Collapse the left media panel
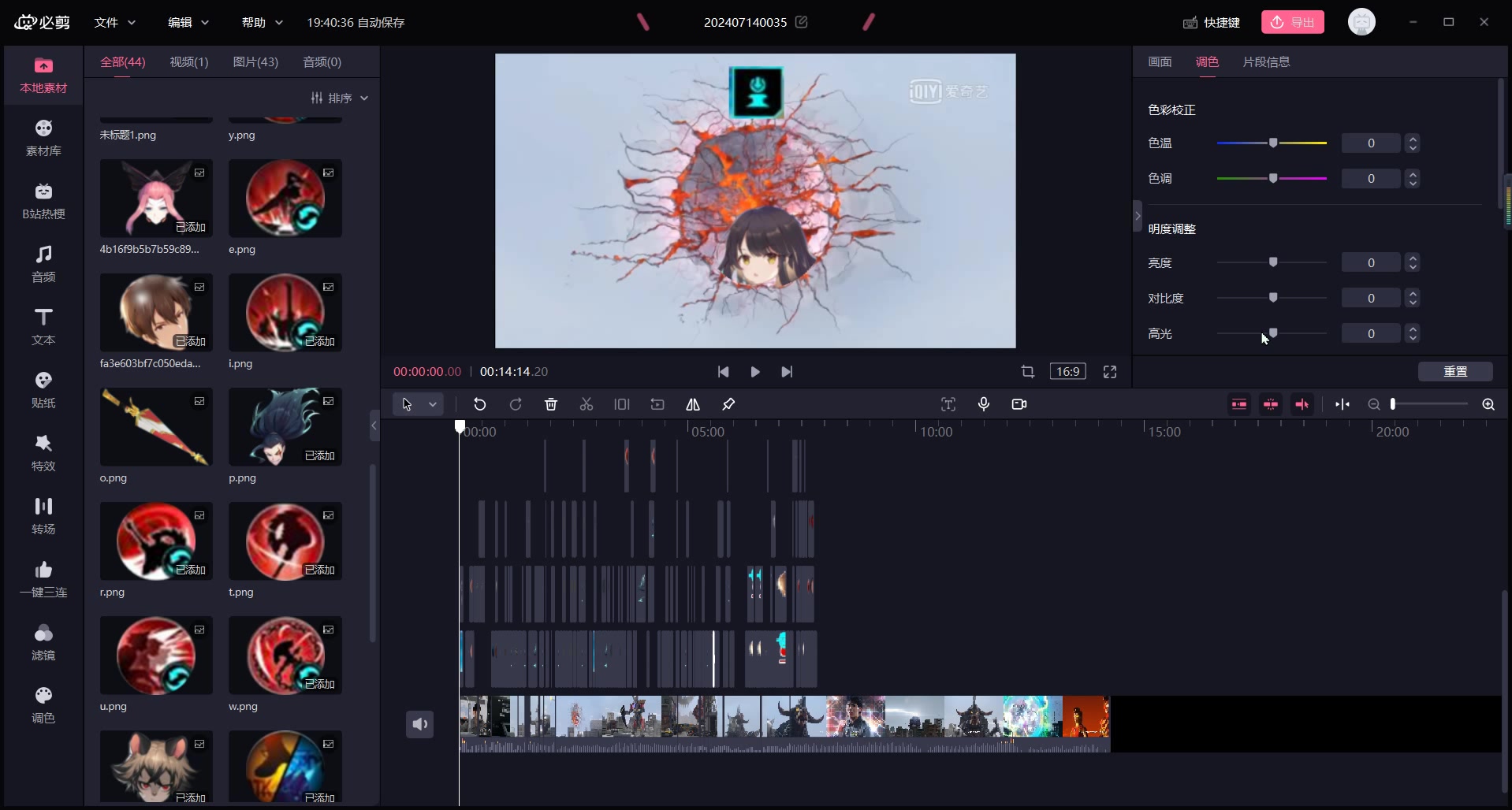The image size is (1512, 810). point(374,425)
